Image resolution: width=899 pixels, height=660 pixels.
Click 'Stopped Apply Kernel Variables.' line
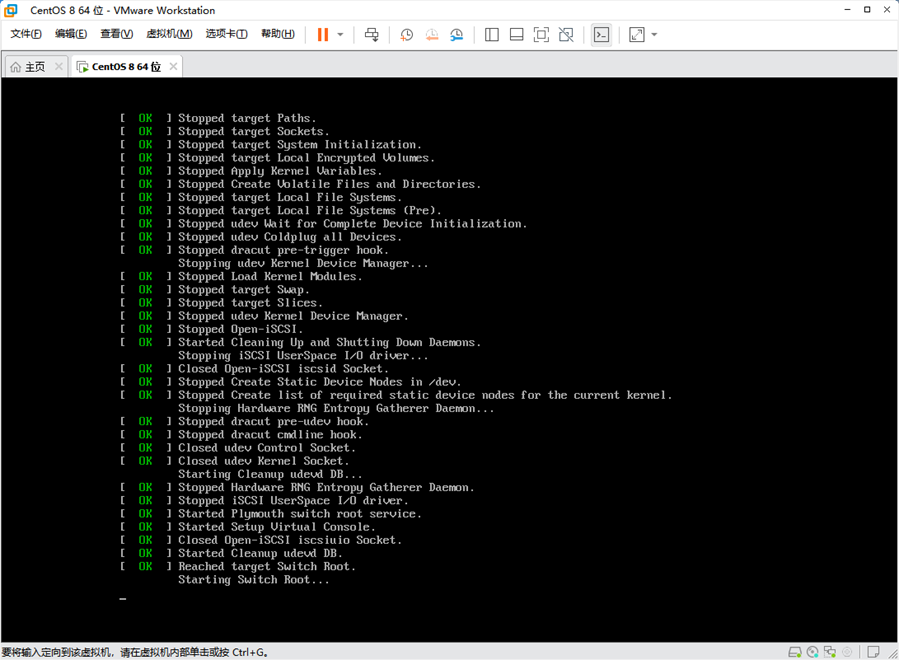click(x=251, y=171)
